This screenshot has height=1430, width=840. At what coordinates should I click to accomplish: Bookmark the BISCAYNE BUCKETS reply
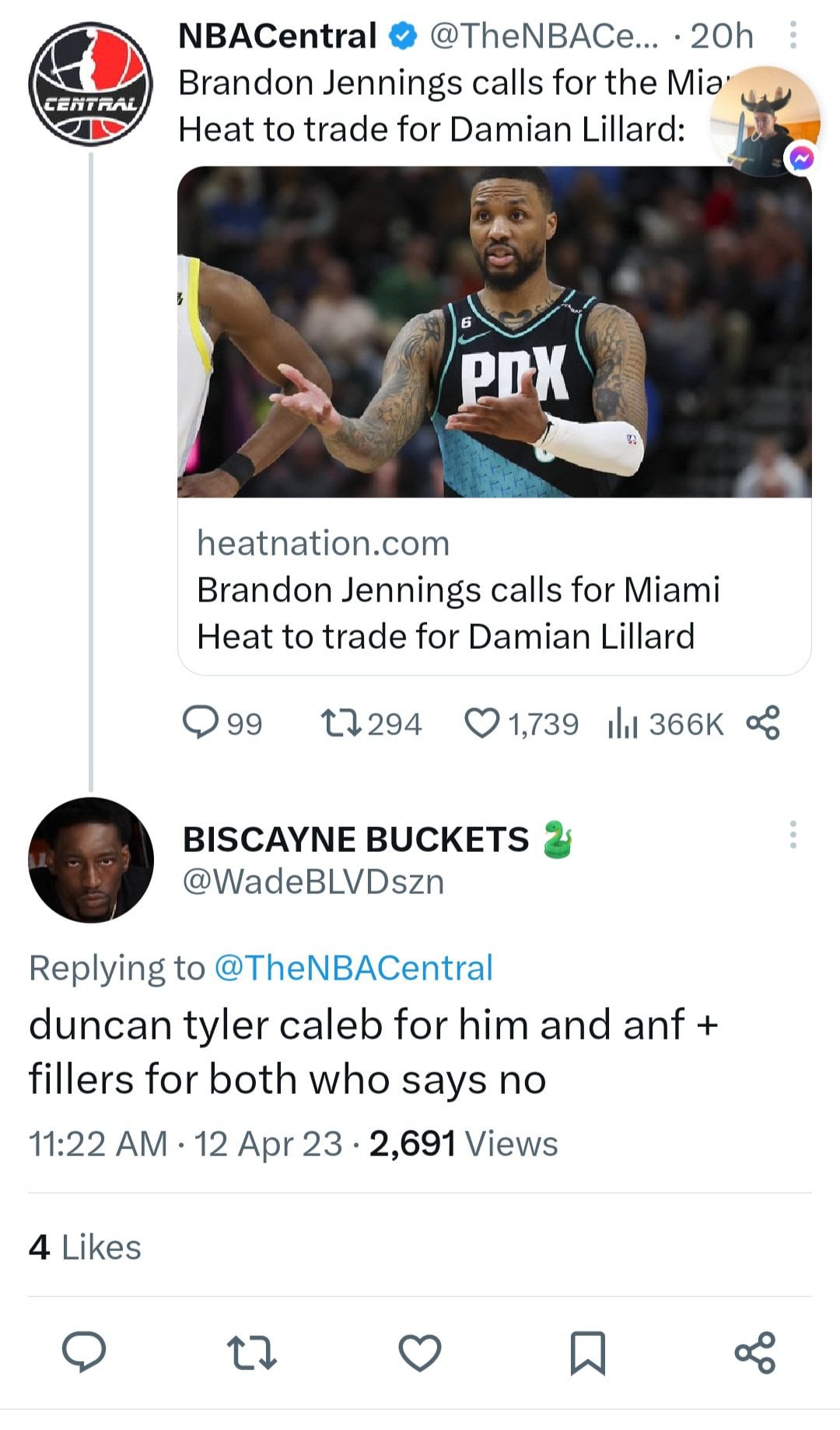tap(587, 1352)
